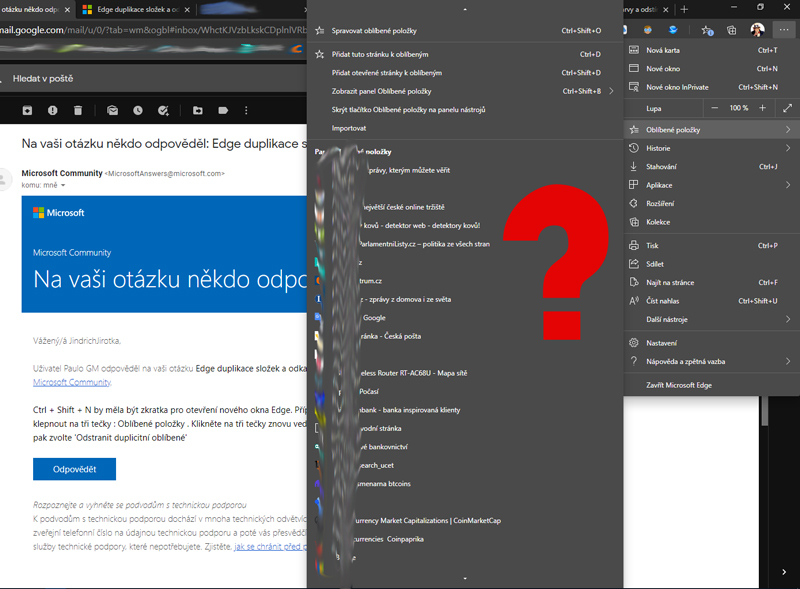Image resolution: width=800 pixels, height=589 pixels.
Task: Open the Router RT-AC68U Mapa sítě favorite
Action: tap(464, 373)
